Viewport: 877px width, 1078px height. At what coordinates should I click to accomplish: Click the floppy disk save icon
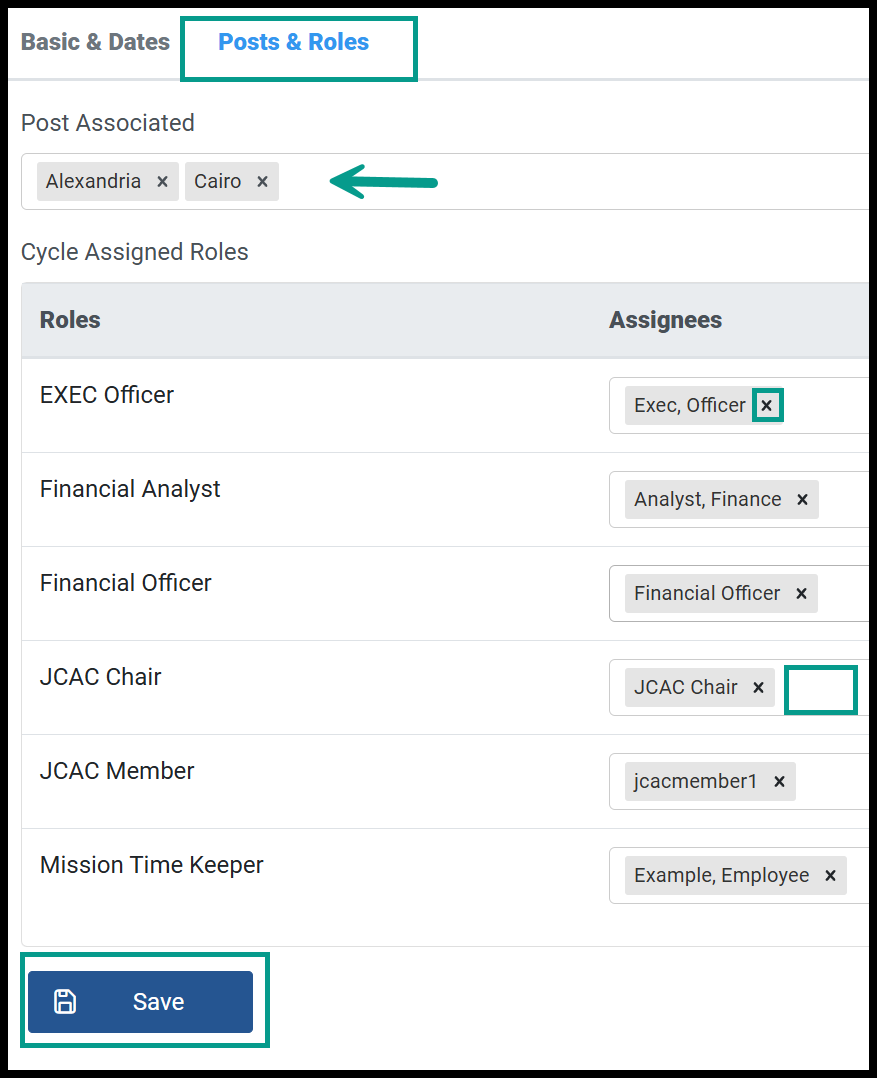[65, 1002]
